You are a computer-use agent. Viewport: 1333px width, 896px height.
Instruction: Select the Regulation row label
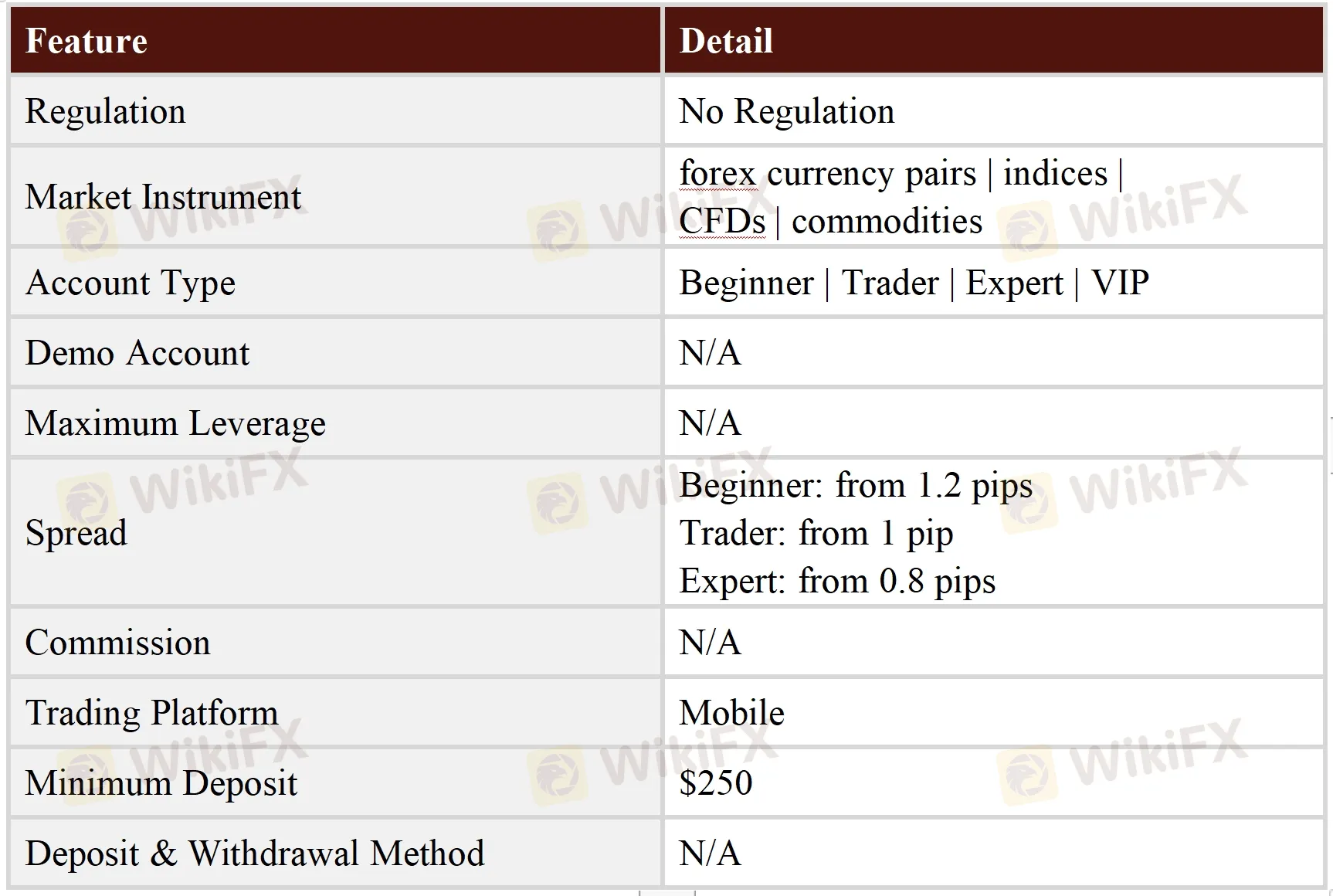106,111
